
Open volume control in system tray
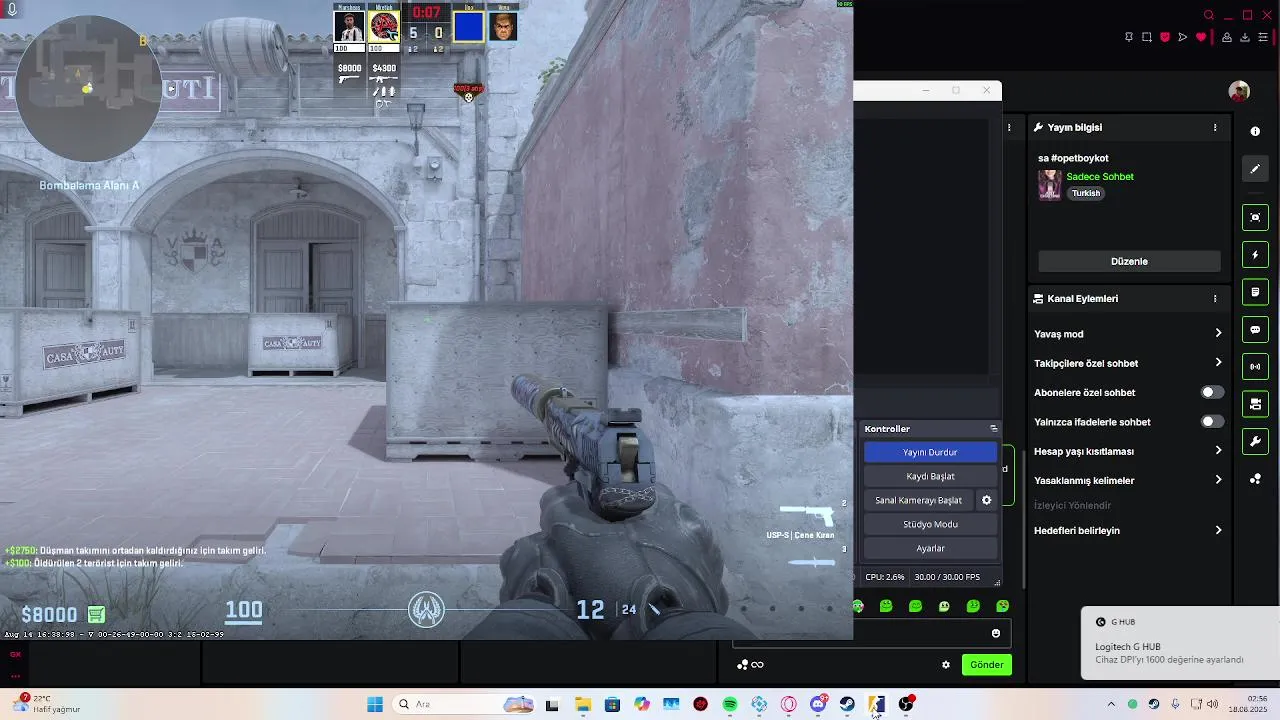click(1213, 705)
